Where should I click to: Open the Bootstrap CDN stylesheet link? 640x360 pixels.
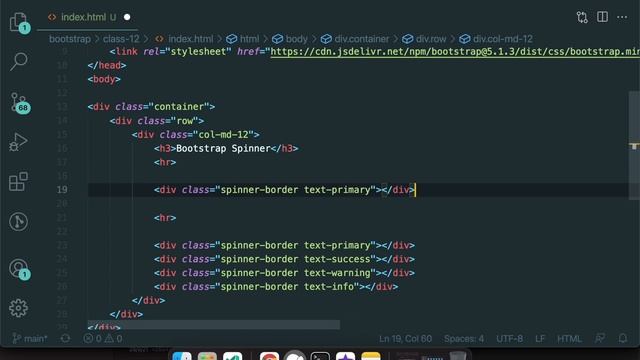click(x=455, y=52)
